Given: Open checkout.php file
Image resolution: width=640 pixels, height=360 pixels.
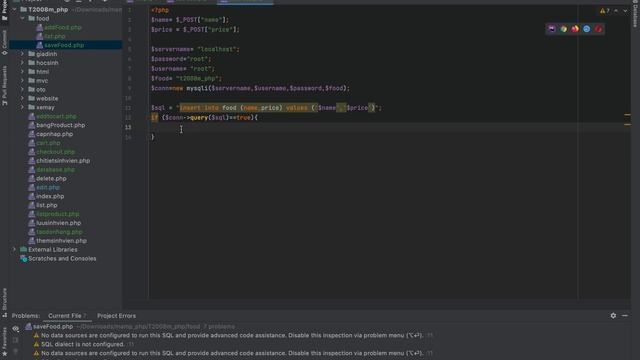Looking at the screenshot, I should (x=56, y=152).
